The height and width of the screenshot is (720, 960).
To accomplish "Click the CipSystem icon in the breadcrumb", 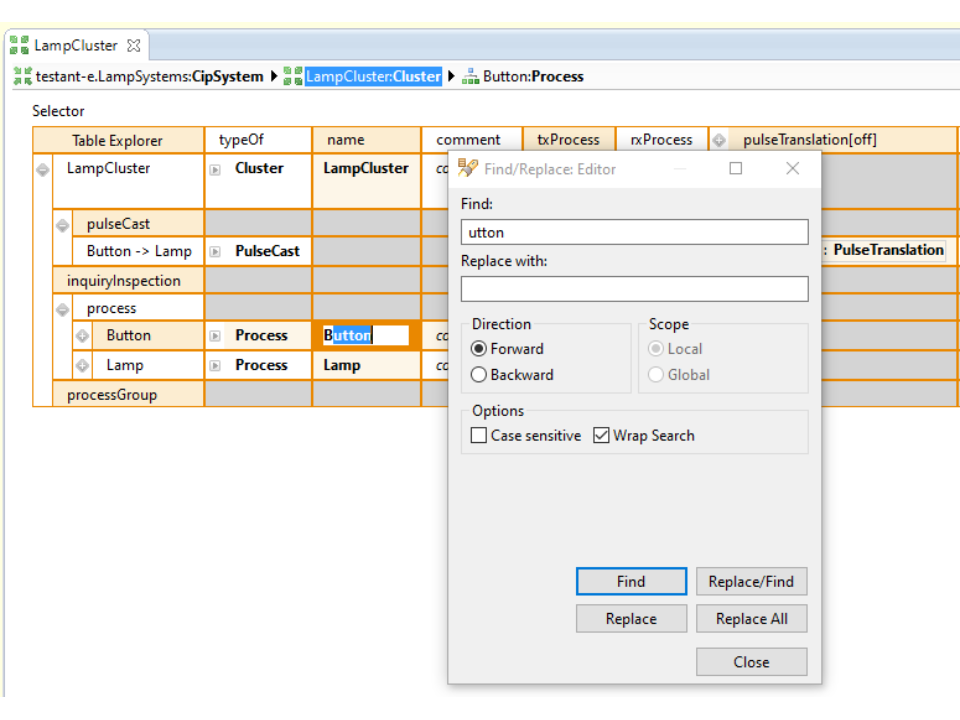I will (x=22, y=76).
